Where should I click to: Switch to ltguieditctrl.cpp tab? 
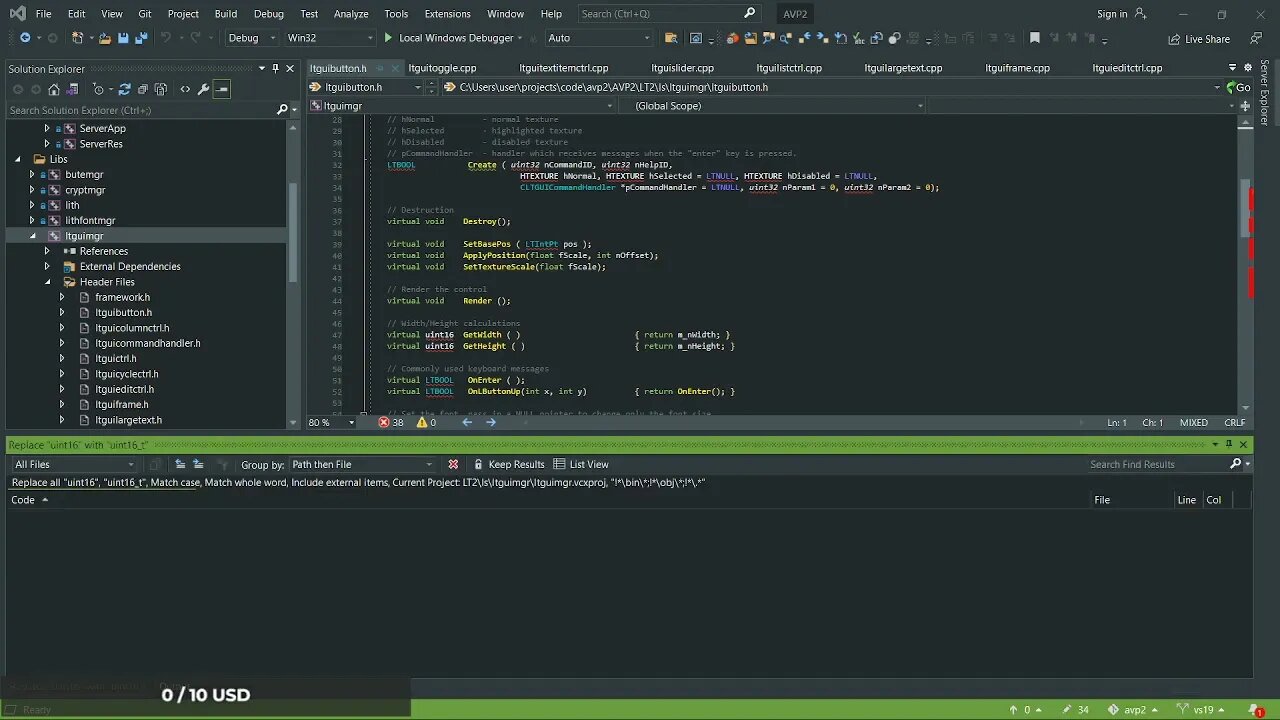point(1127,68)
